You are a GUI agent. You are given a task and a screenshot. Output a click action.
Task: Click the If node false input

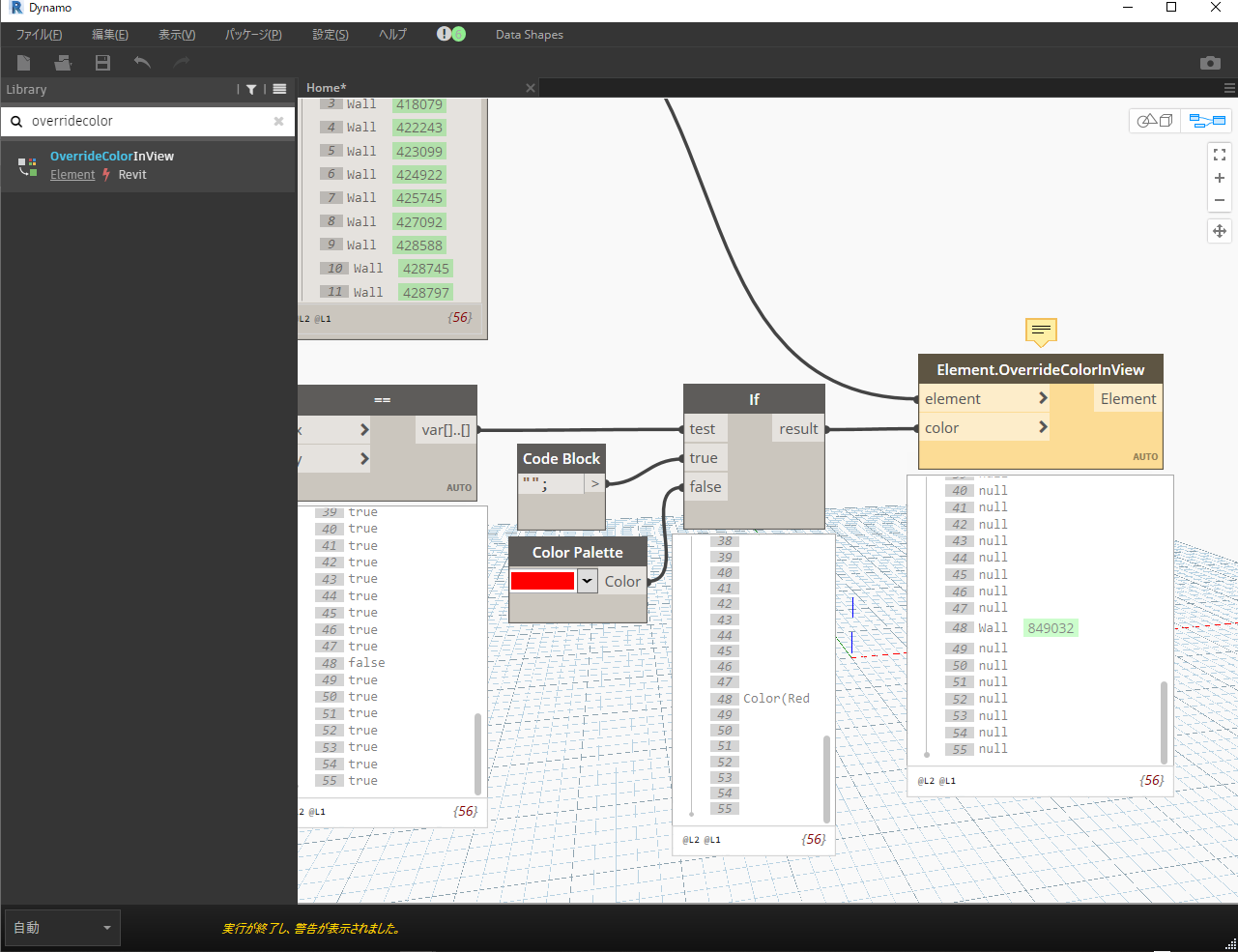pos(705,487)
